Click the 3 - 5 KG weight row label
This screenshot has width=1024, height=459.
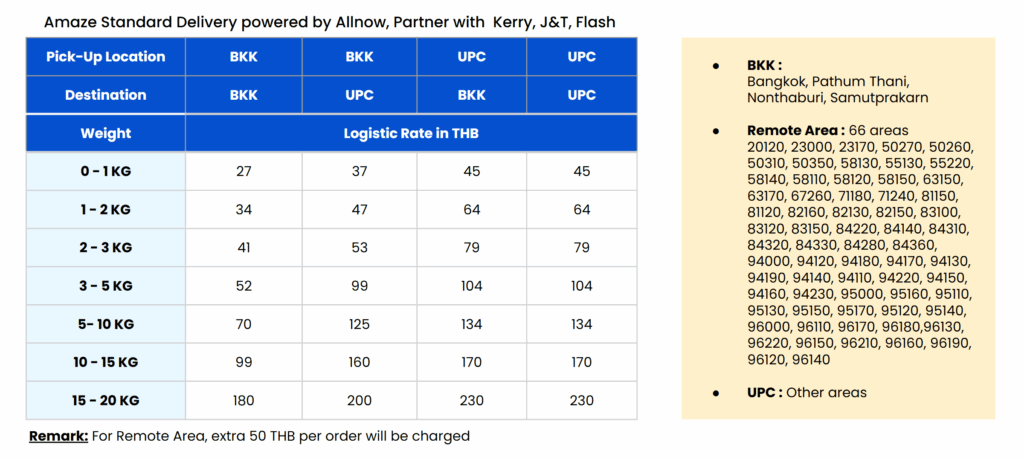coord(105,286)
